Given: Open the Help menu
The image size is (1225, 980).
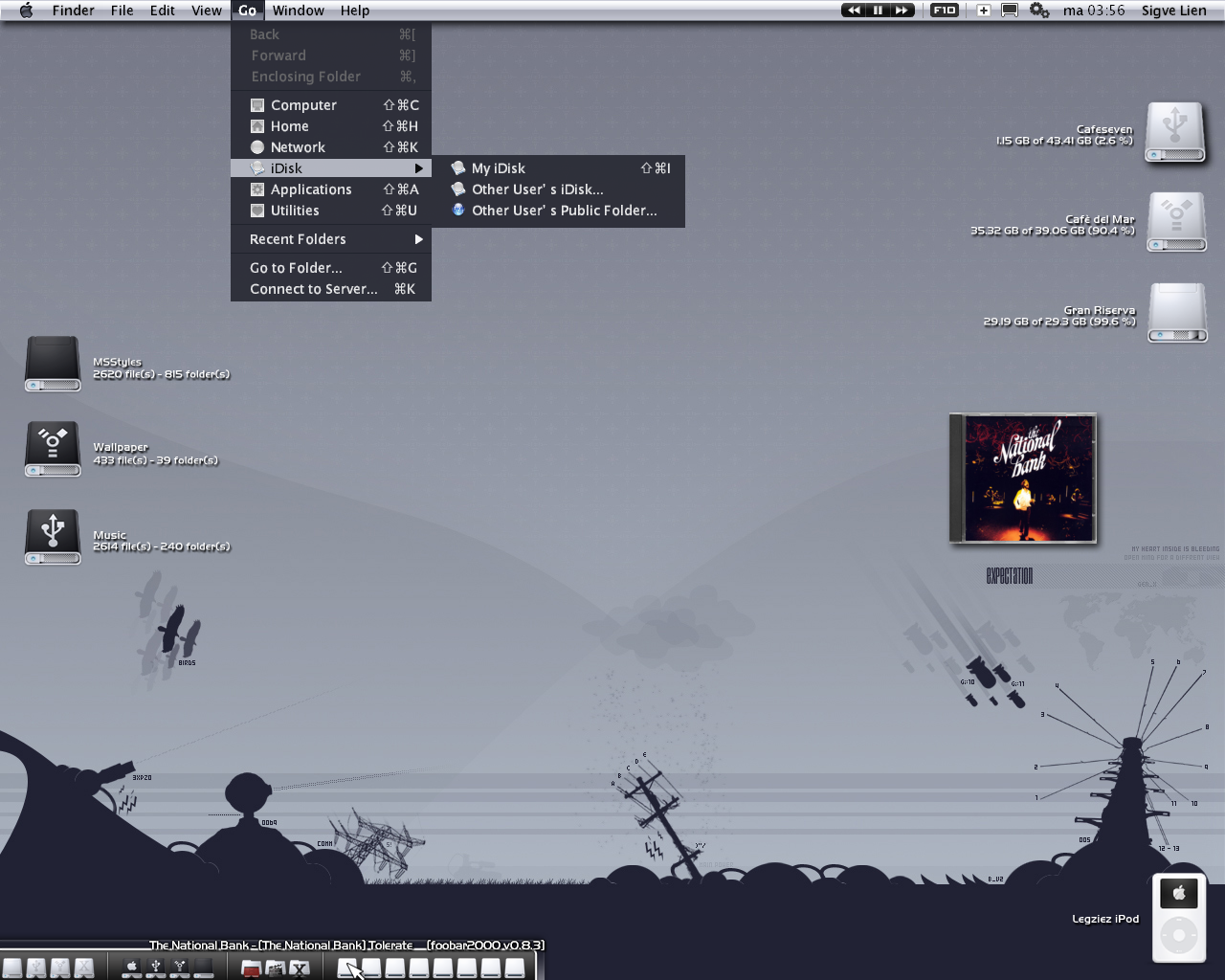Looking at the screenshot, I should tap(354, 11).
